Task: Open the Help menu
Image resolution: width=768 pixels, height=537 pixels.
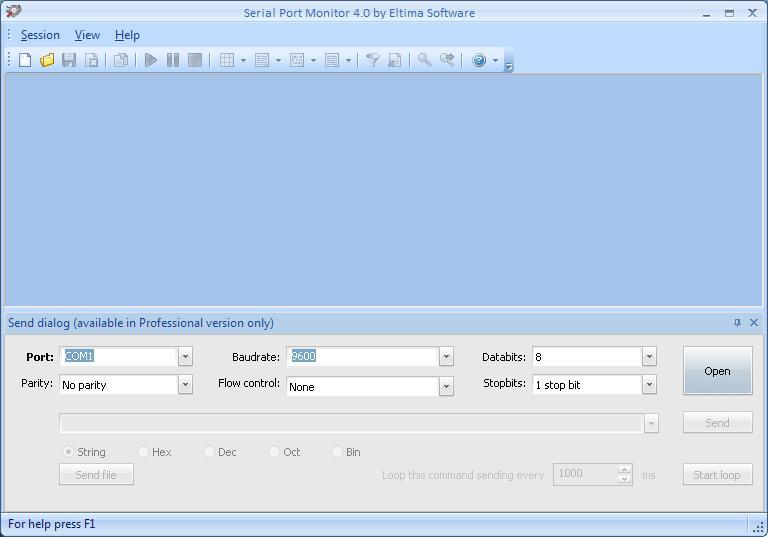Action: click(127, 35)
